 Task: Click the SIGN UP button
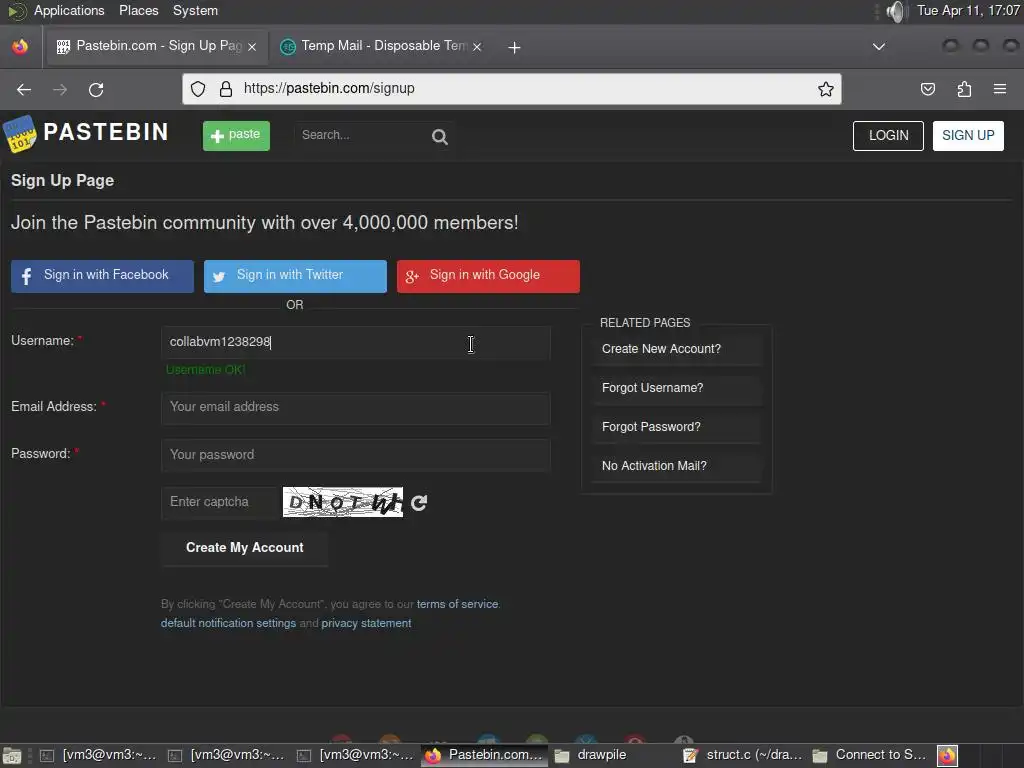click(968, 135)
